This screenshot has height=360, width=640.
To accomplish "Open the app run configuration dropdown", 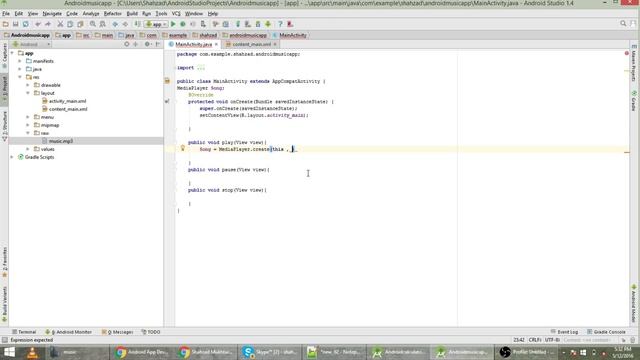I will pyautogui.click(x=156, y=24).
